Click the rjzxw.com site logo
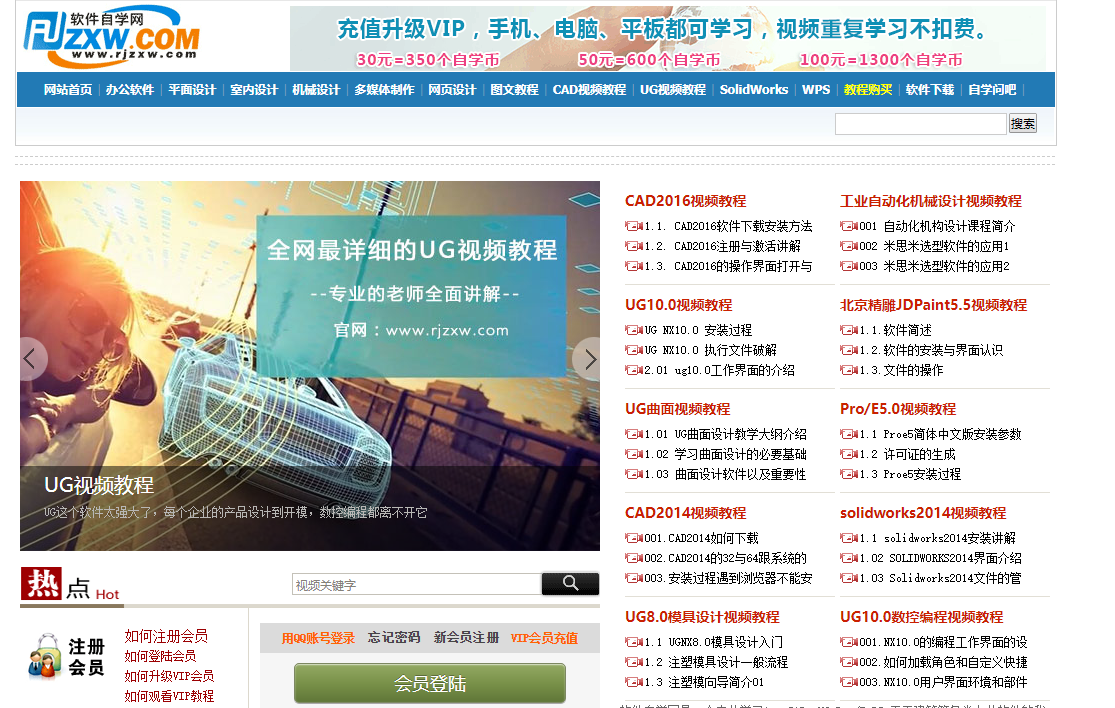The image size is (1115, 708). point(112,36)
